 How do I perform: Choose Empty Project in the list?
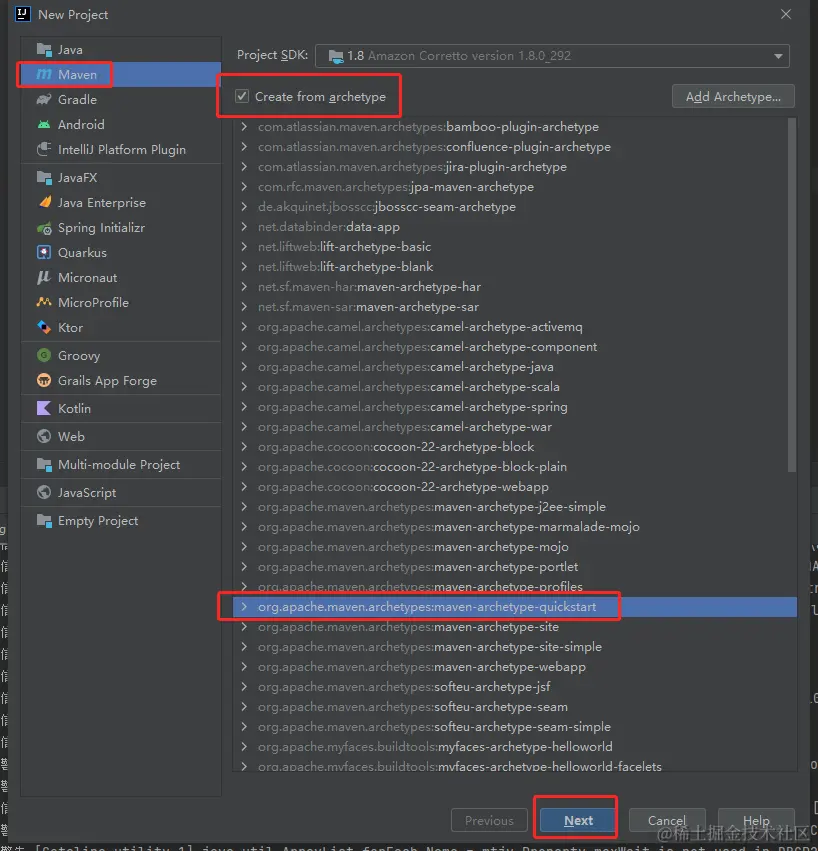pos(121,520)
